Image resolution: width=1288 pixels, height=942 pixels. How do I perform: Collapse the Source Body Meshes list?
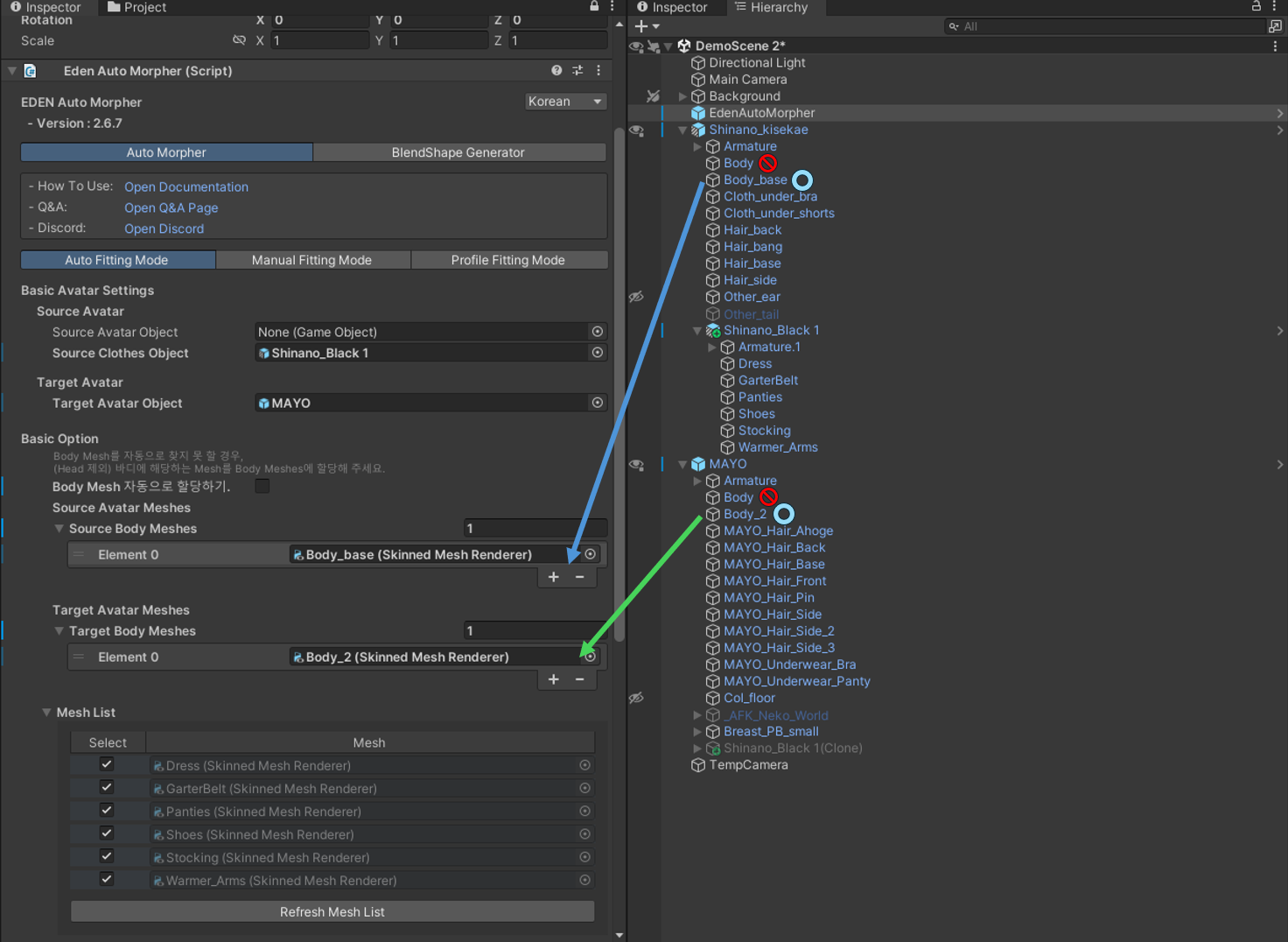(x=59, y=529)
